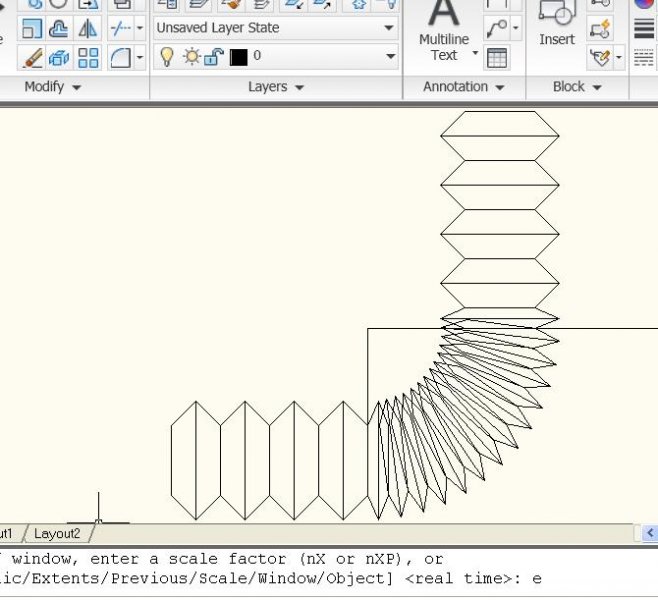Click the Multileader tool icon
This screenshot has height=600, width=658.
(497, 28)
